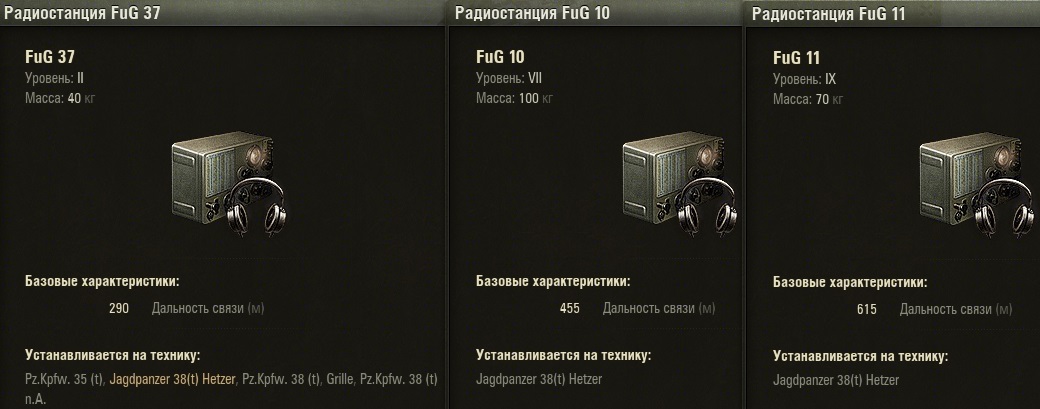Image resolution: width=1040 pixels, height=409 pixels.
Task: Click the 615 signal range value
Action: click(x=867, y=309)
